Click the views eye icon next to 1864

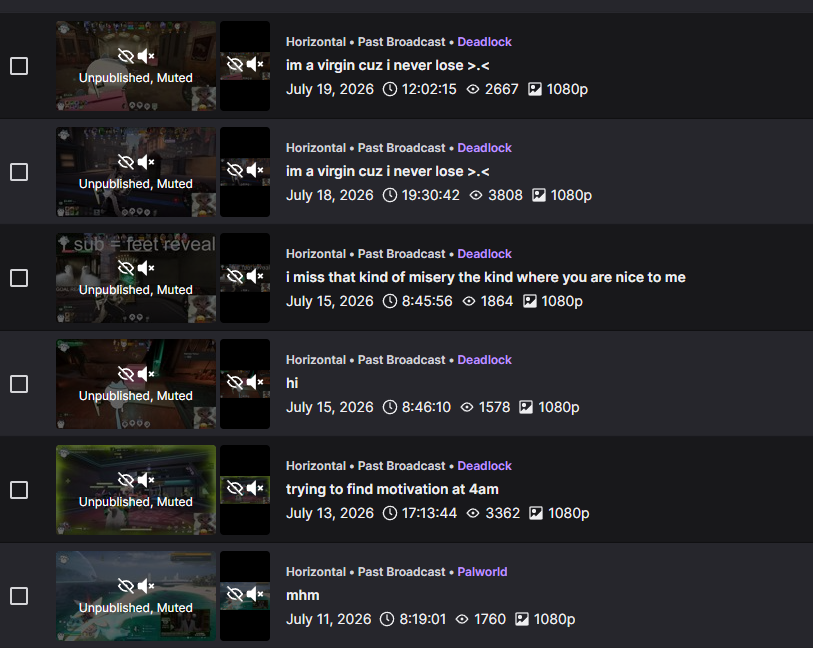click(x=469, y=301)
